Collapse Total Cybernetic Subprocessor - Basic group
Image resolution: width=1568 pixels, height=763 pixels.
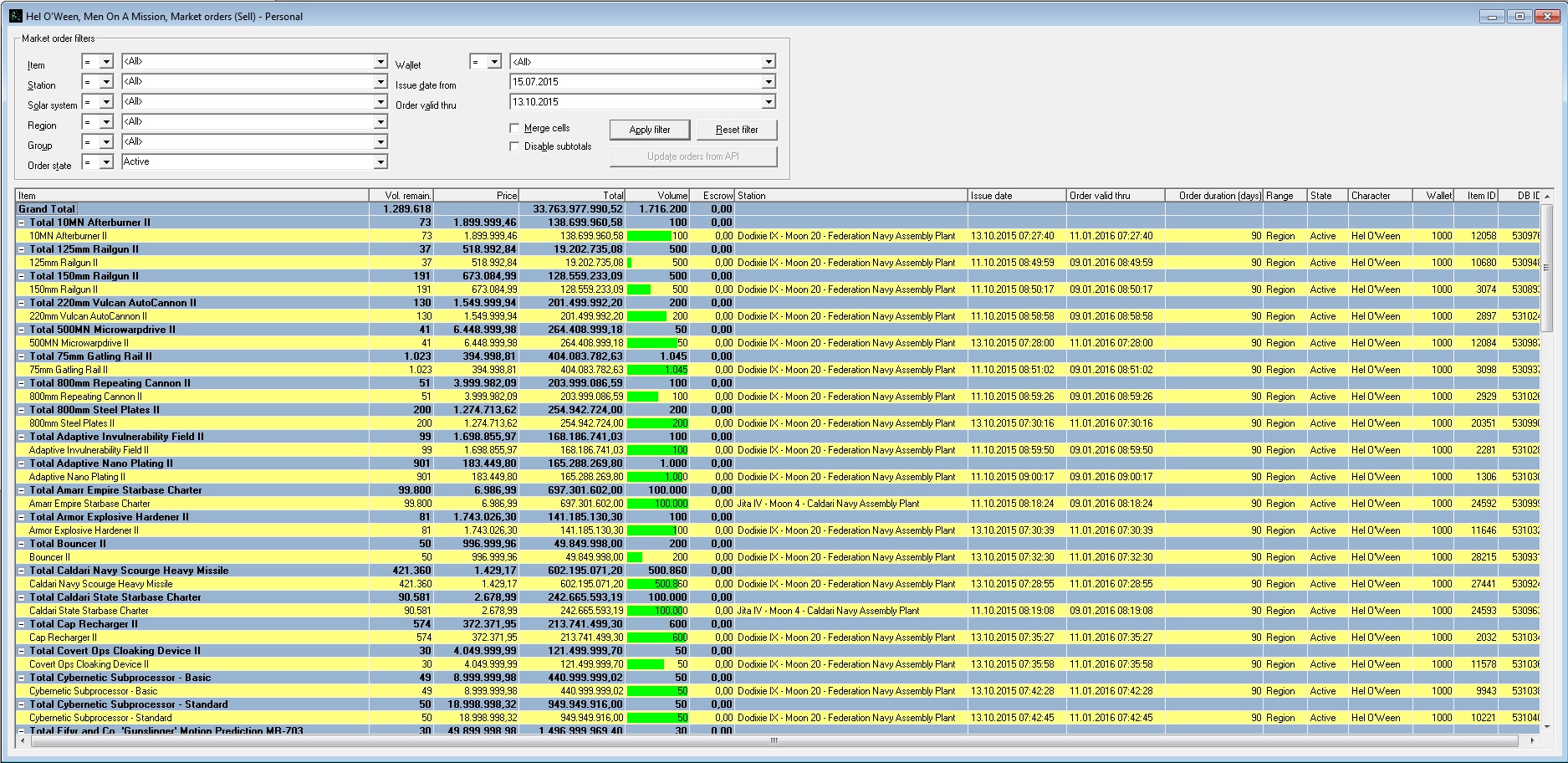(22, 678)
